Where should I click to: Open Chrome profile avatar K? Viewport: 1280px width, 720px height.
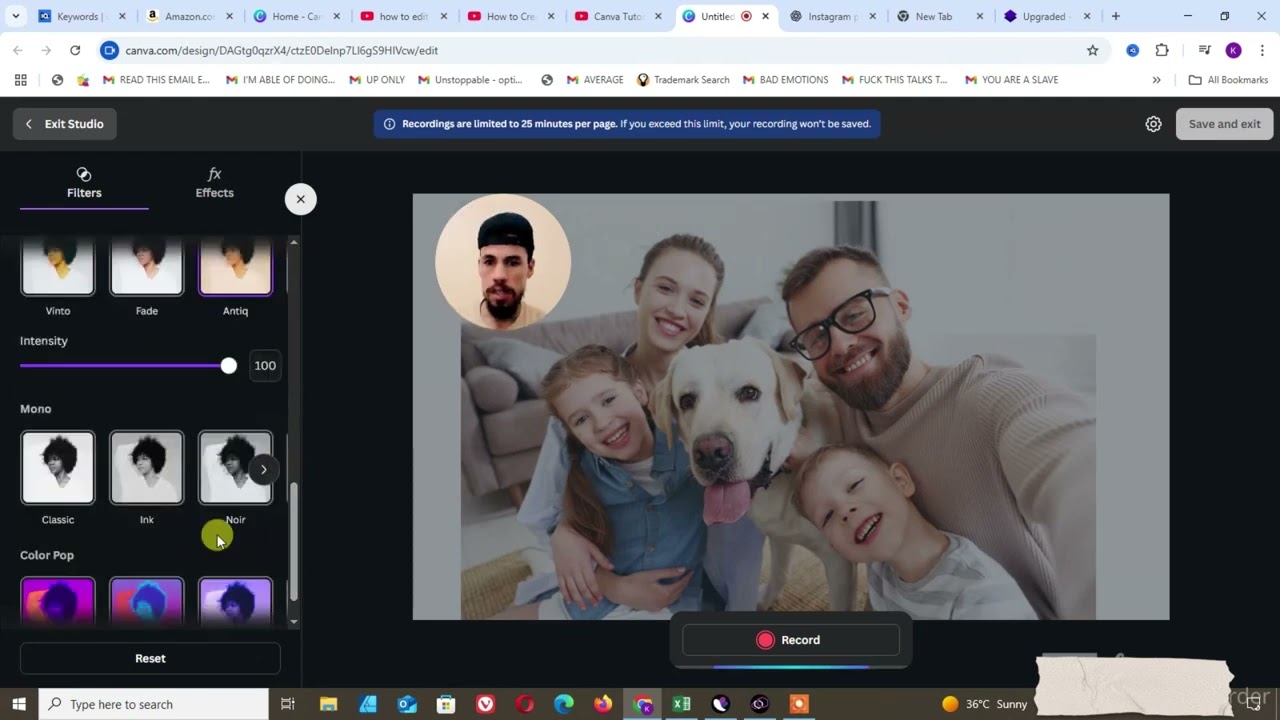[1233, 50]
